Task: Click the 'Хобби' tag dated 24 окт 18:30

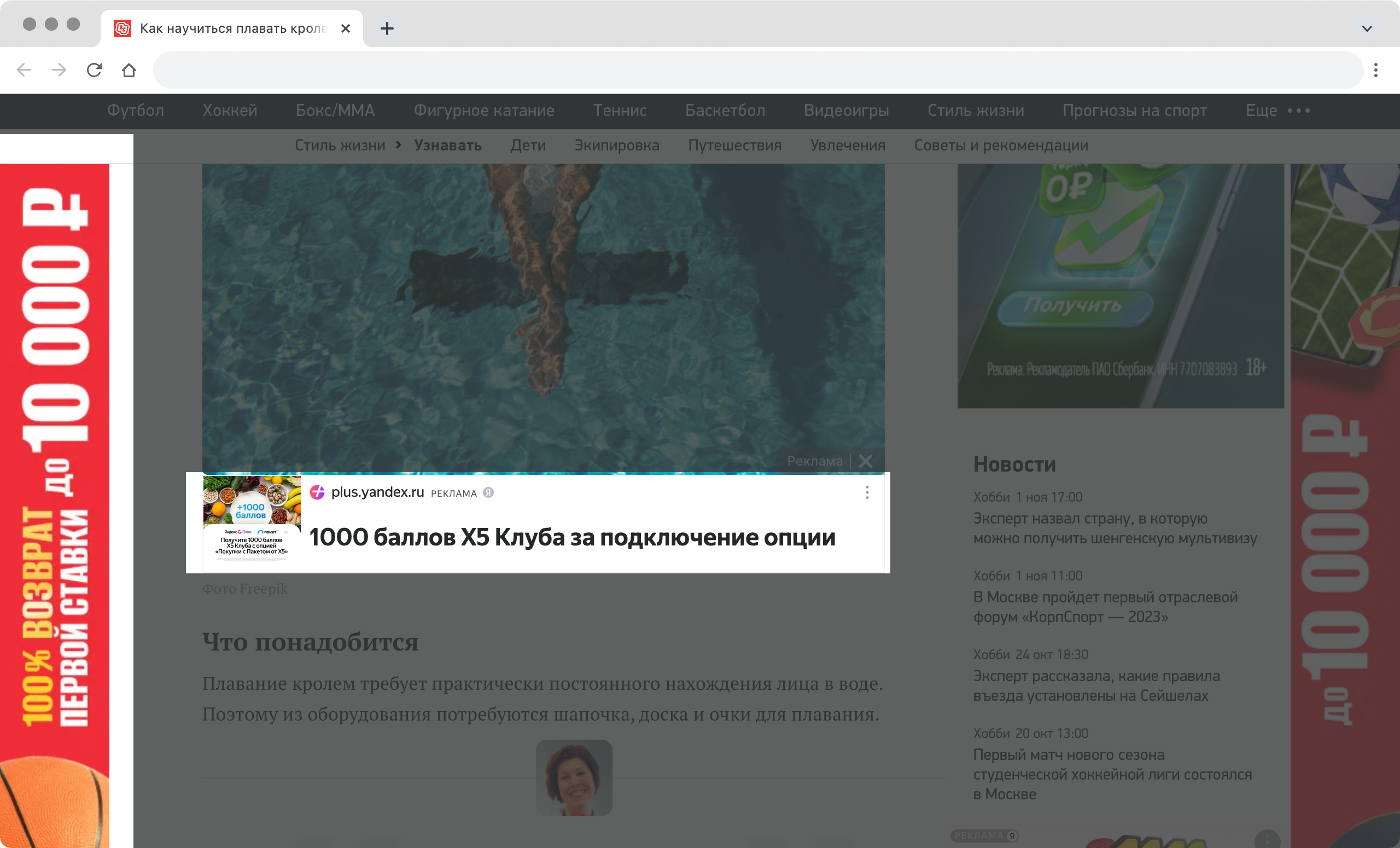Action: click(991, 655)
